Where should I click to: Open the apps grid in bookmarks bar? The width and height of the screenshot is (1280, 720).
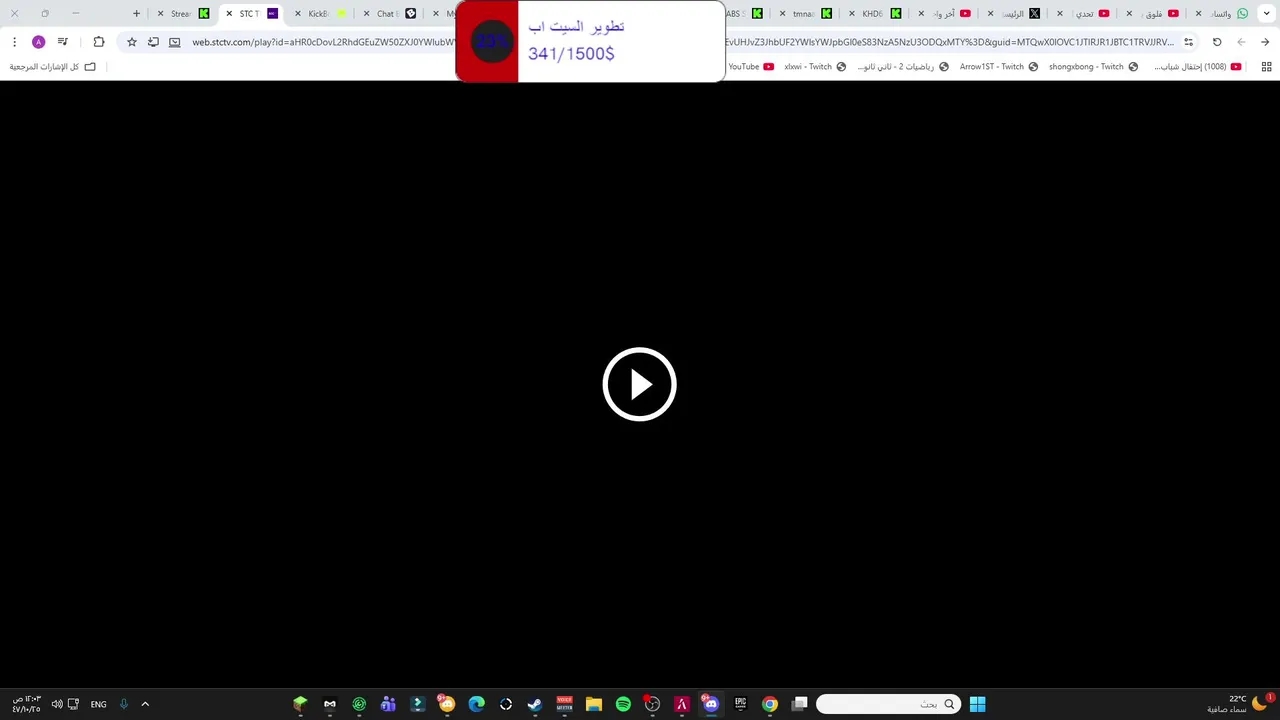point(1266,67)
